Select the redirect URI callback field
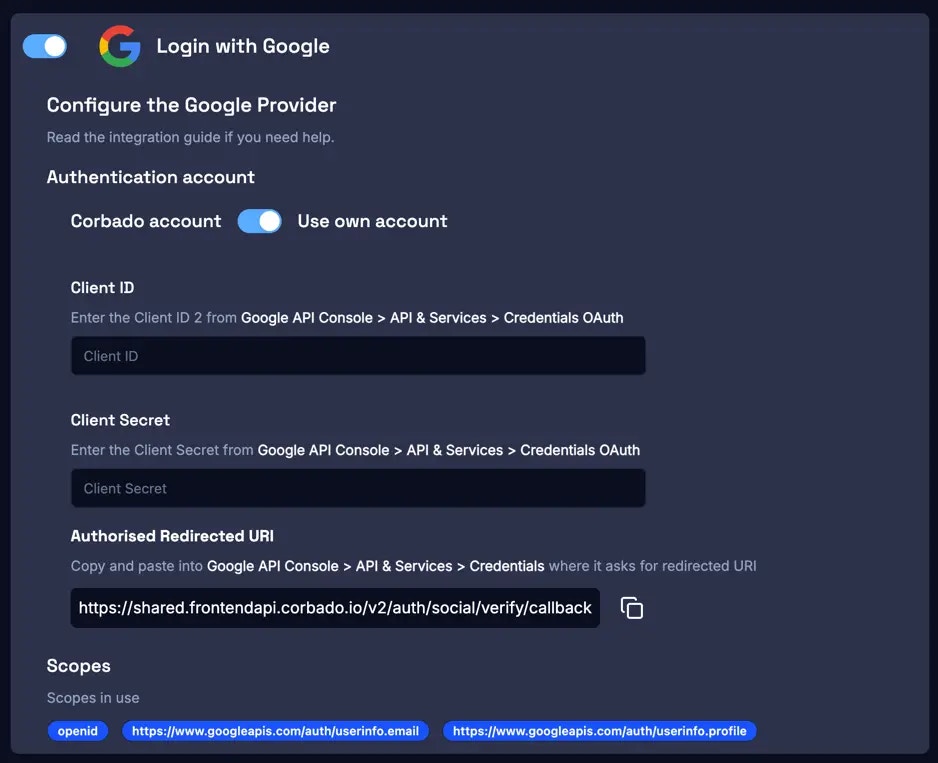Screen dimensions: 938x763 pyautogui.click(x=335, y=608)
